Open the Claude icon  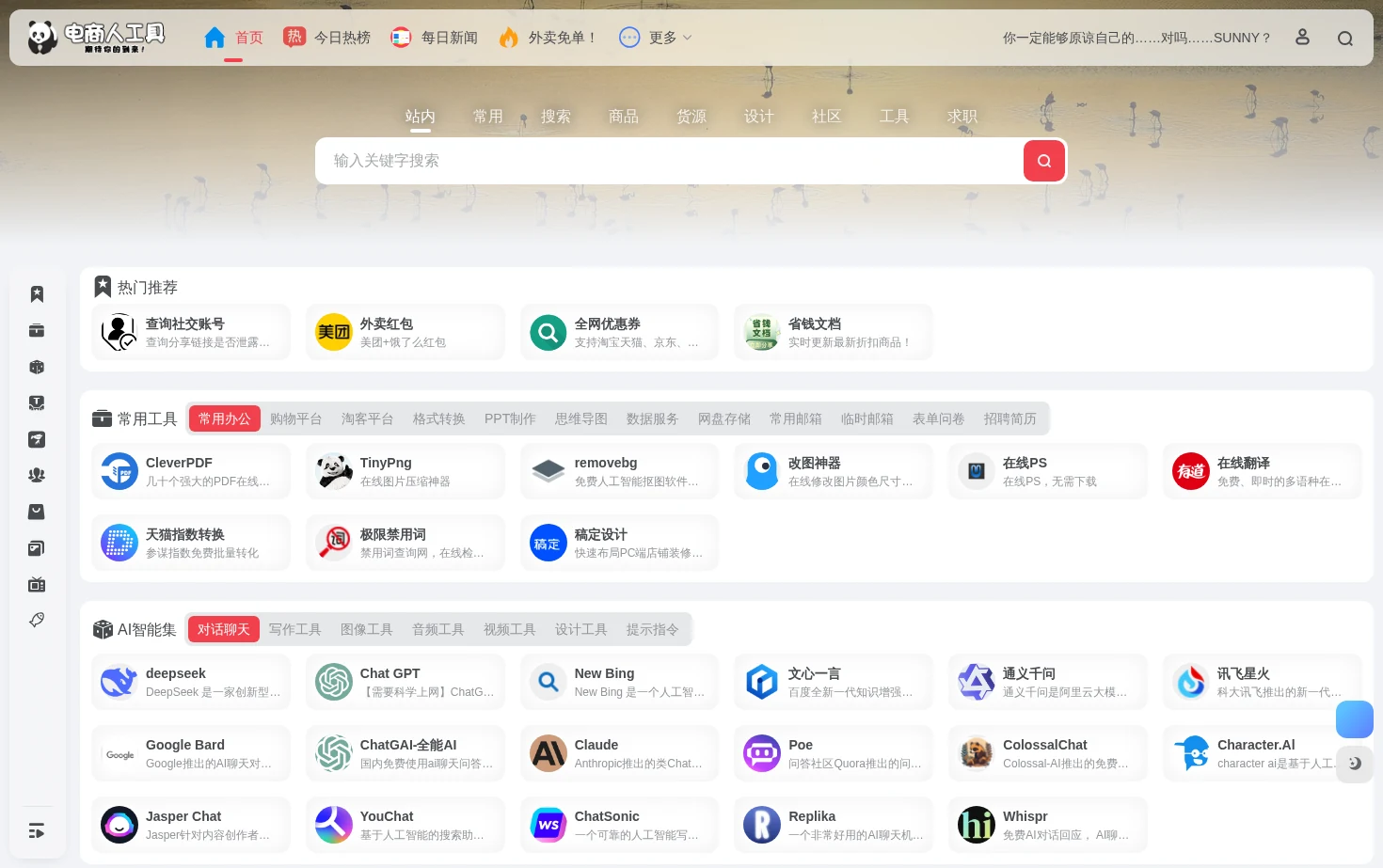pyautogui.click(x=548, y=753)
